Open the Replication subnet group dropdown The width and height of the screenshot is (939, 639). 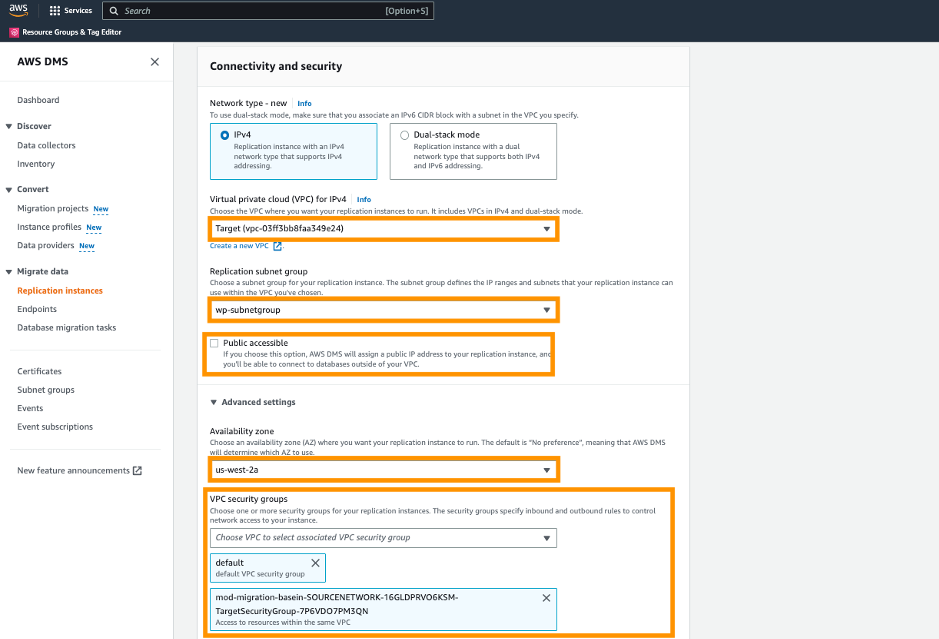click(x=383, y=310)
